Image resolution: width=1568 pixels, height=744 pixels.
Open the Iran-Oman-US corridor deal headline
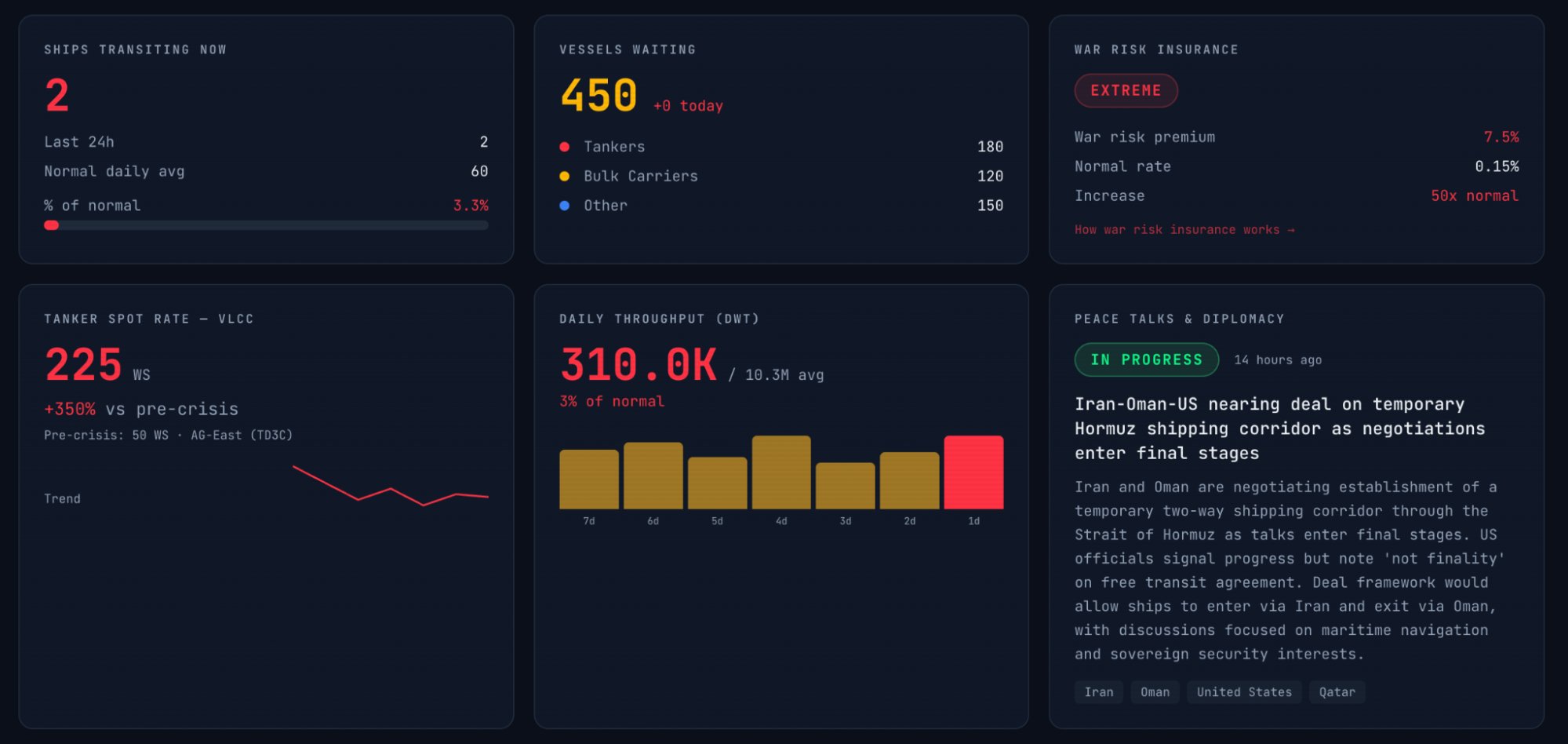[1279, 429]
